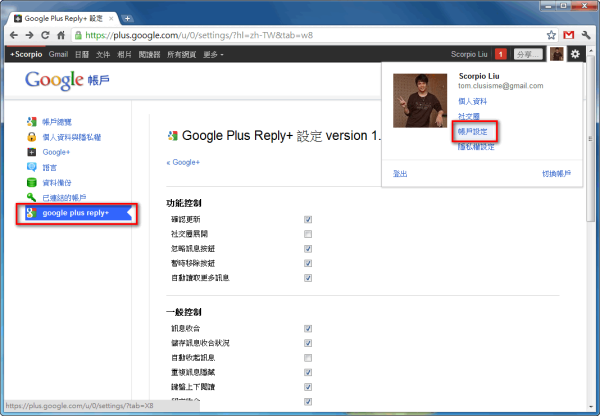
Task: Open 個人資料與隱私權 sidebar link
Action: click(x=72, y=137)
